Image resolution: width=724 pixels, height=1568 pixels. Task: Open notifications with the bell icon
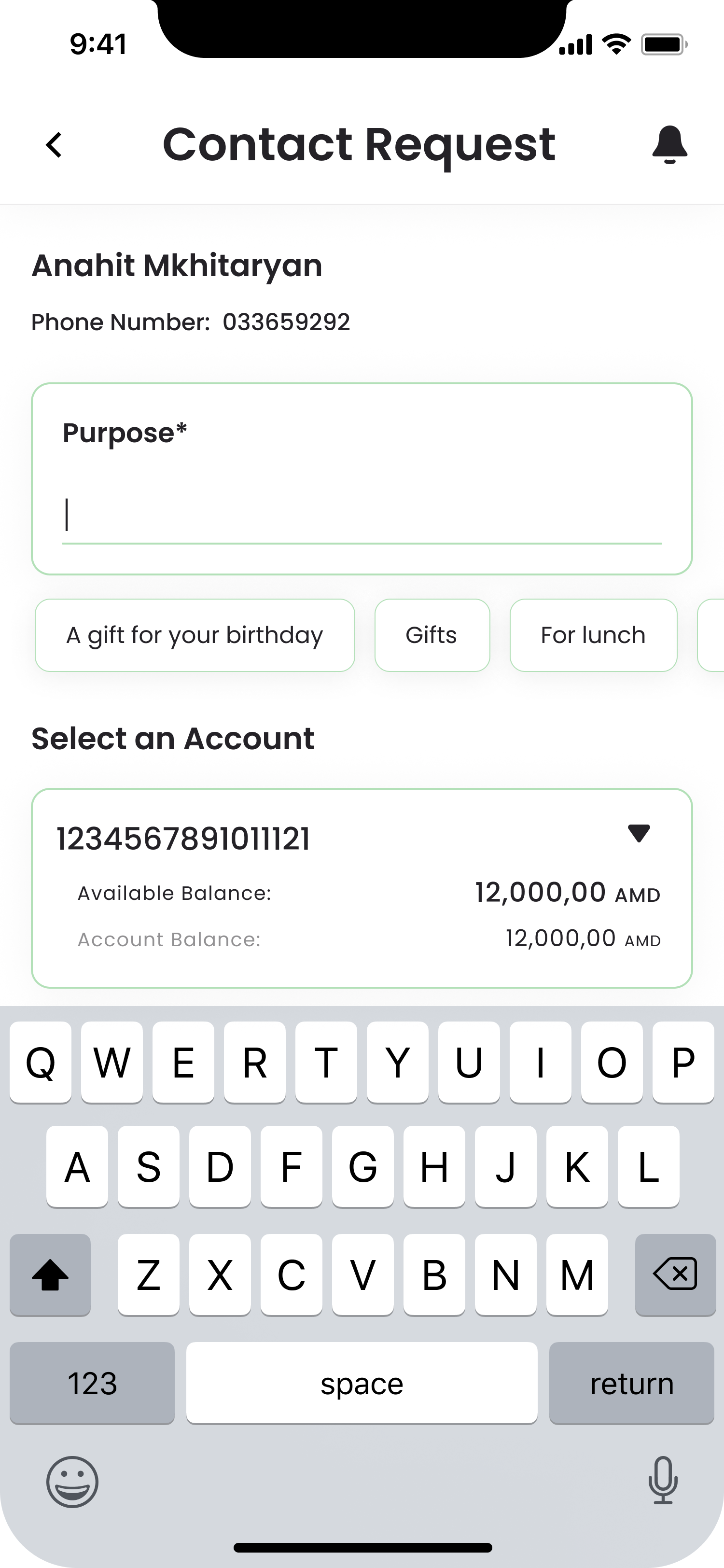669,145
